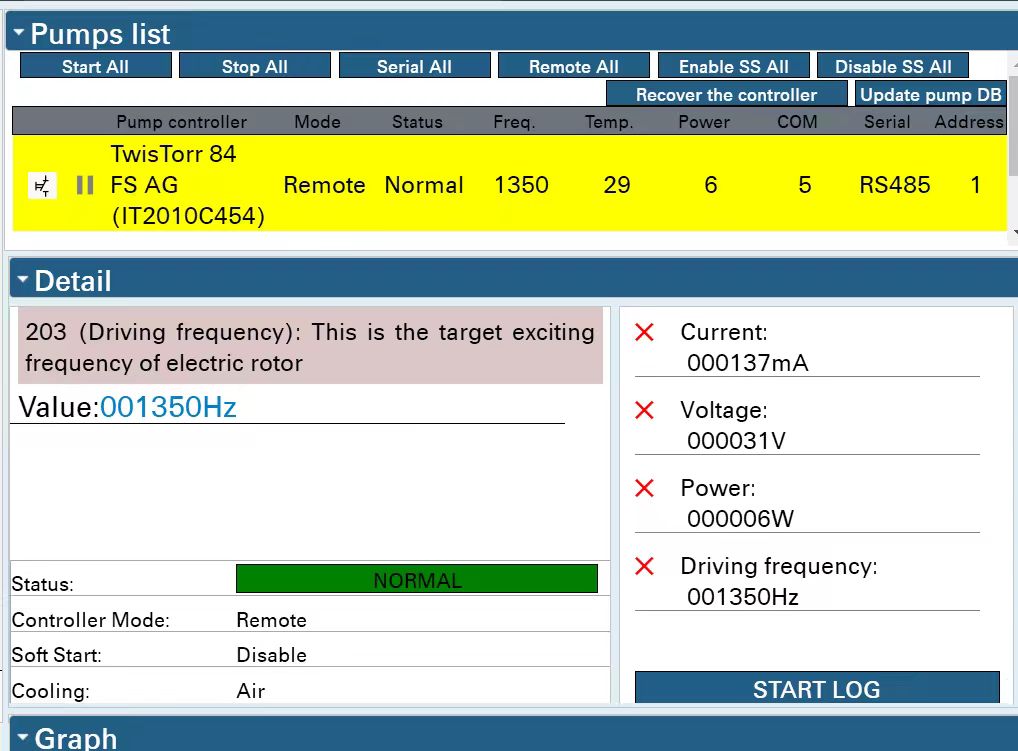Screen dimensions: 1018x751
Task: Collapse the Detail section
Action: tap(22, 280)
